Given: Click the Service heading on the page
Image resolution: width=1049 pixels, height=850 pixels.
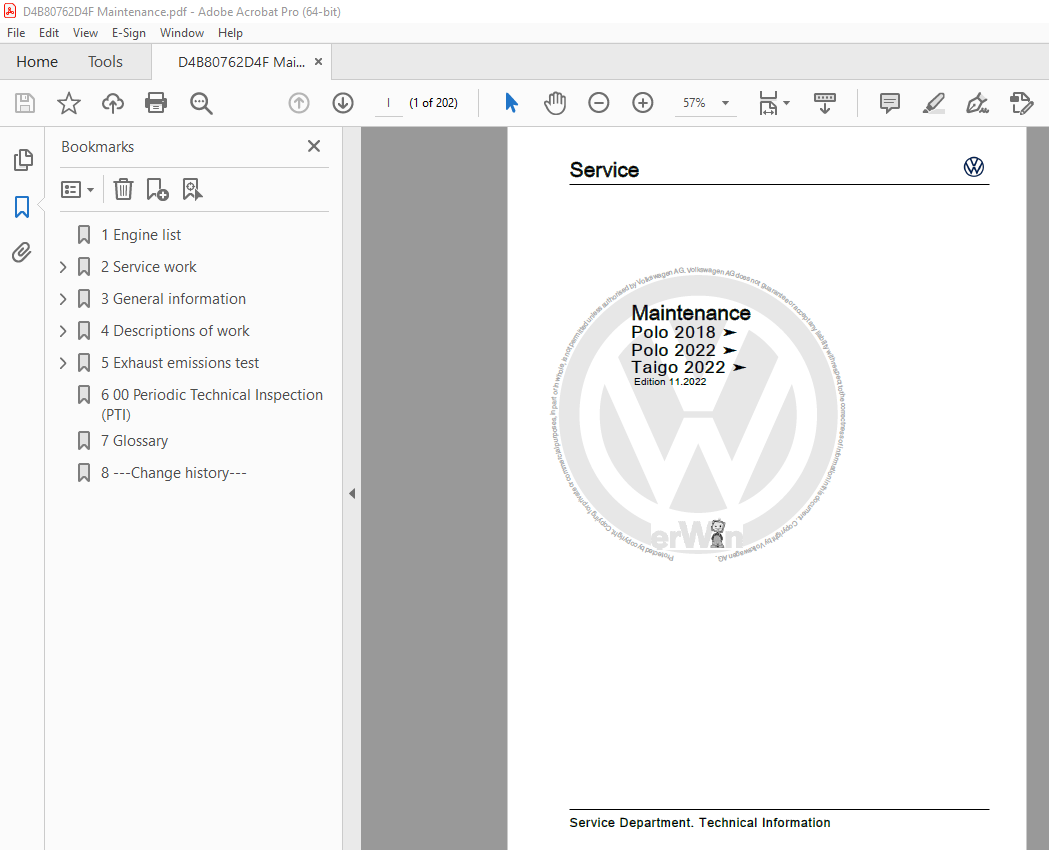Looking at the screenshot, I should [604, 170].
